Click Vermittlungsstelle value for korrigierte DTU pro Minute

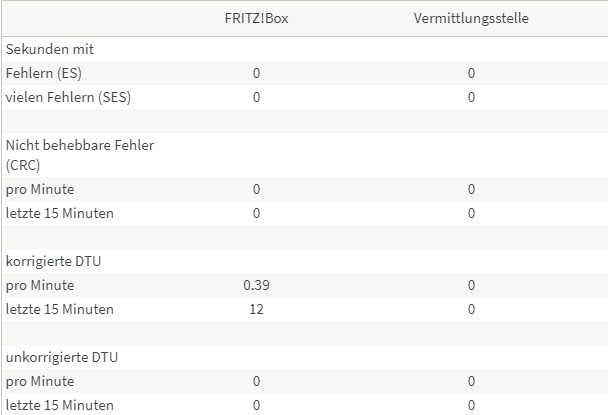[471, 285]
